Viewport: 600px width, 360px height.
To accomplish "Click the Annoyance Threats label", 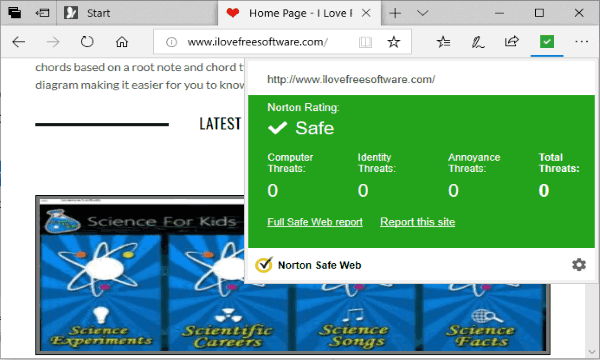I will point(474,163).
